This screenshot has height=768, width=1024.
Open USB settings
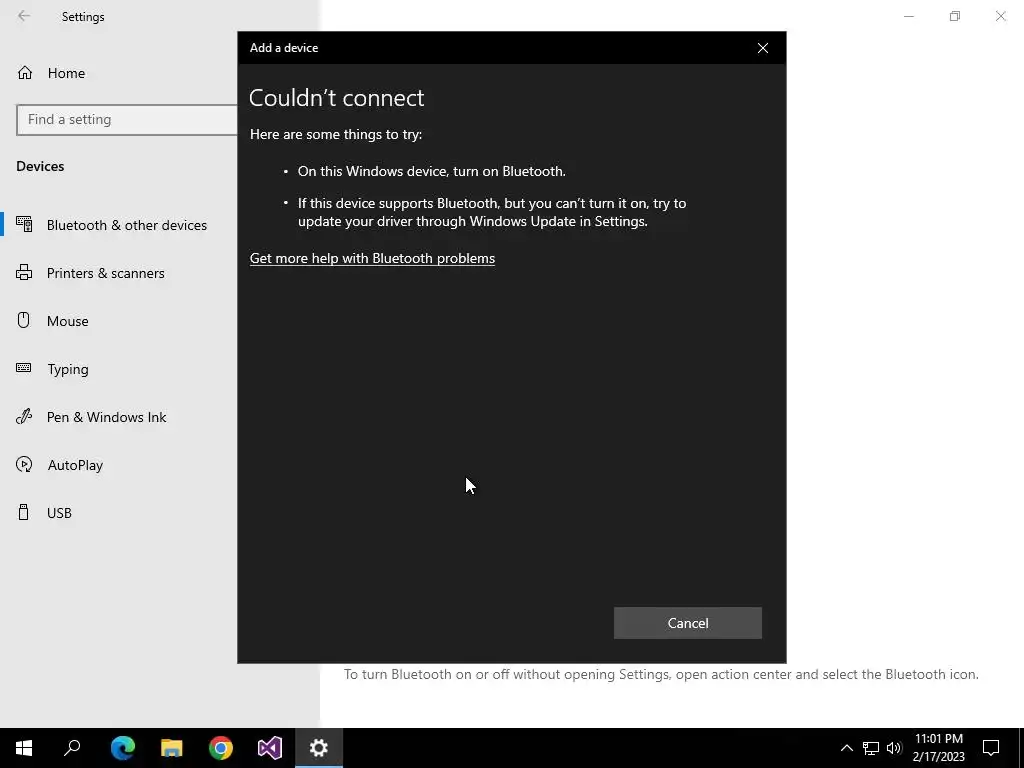[59, 513]
